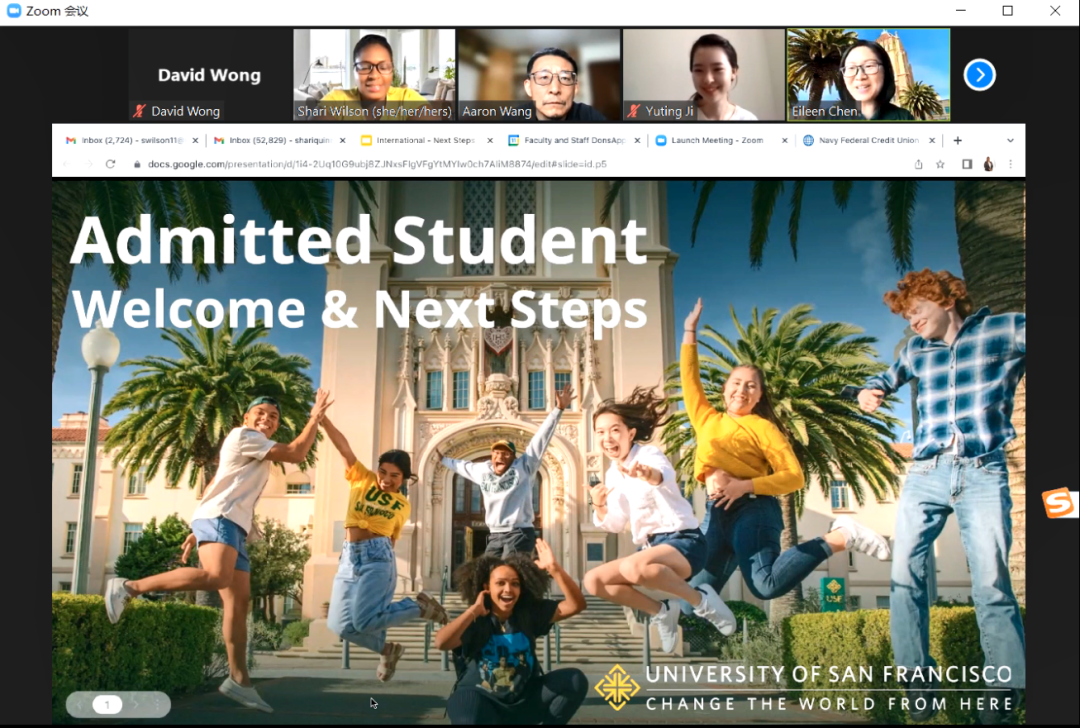Click David Wong's muted microphone icon
The height and width of the screenshot is (728, 1080).
tap(140, 111)
